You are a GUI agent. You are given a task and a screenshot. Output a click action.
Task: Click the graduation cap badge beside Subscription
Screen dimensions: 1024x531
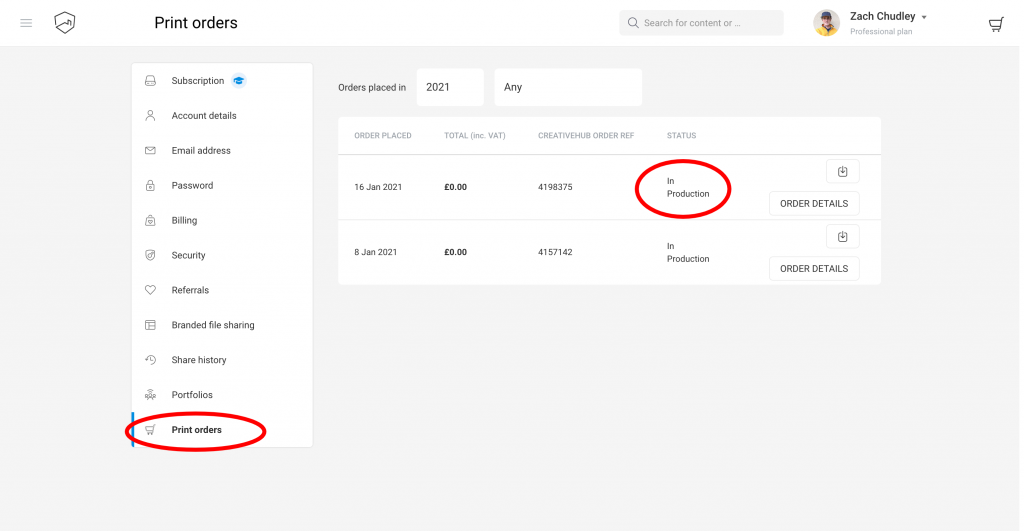[x=239, y=81]
